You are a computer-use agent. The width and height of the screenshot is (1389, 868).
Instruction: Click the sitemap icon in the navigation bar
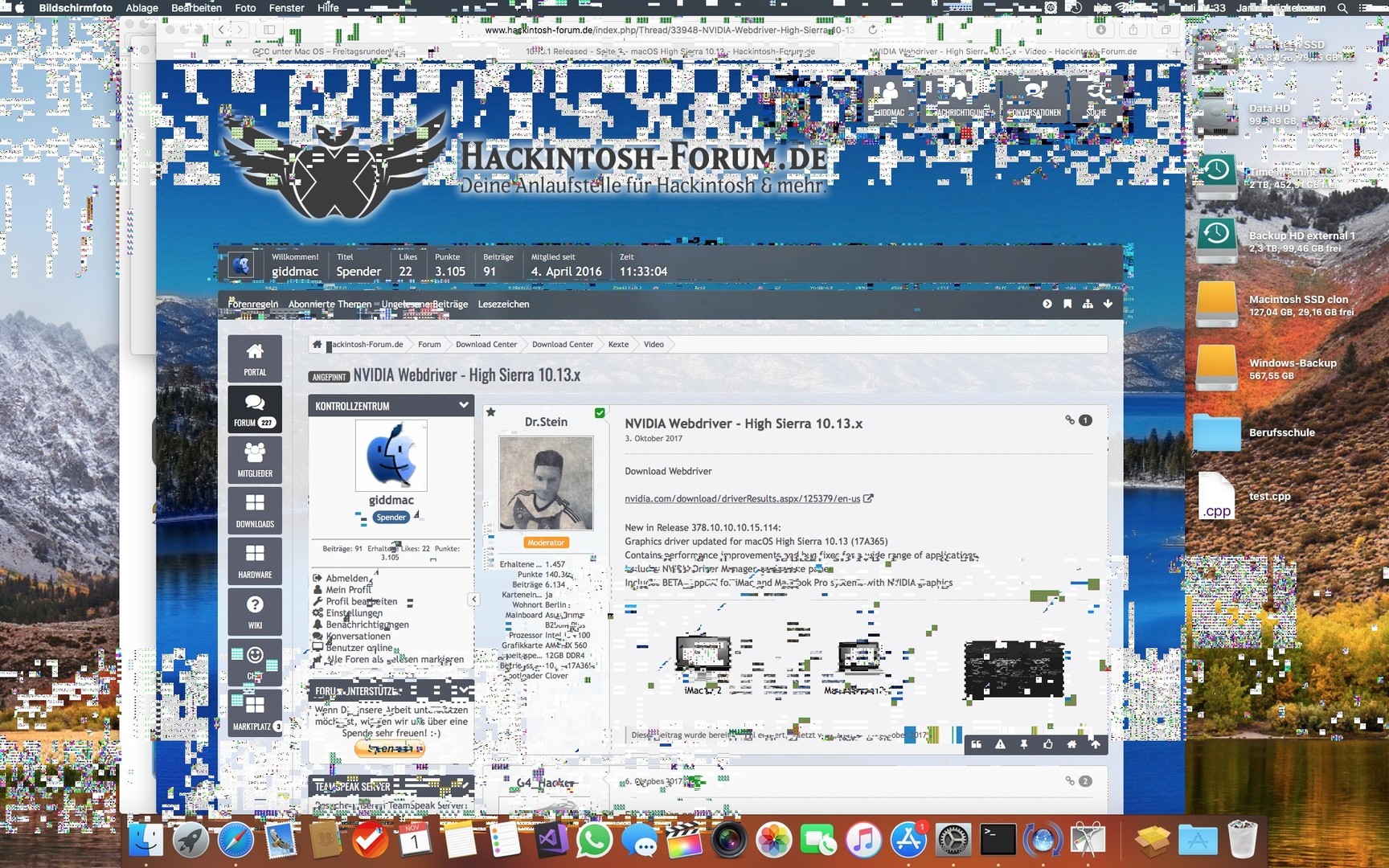[1088, 304]
